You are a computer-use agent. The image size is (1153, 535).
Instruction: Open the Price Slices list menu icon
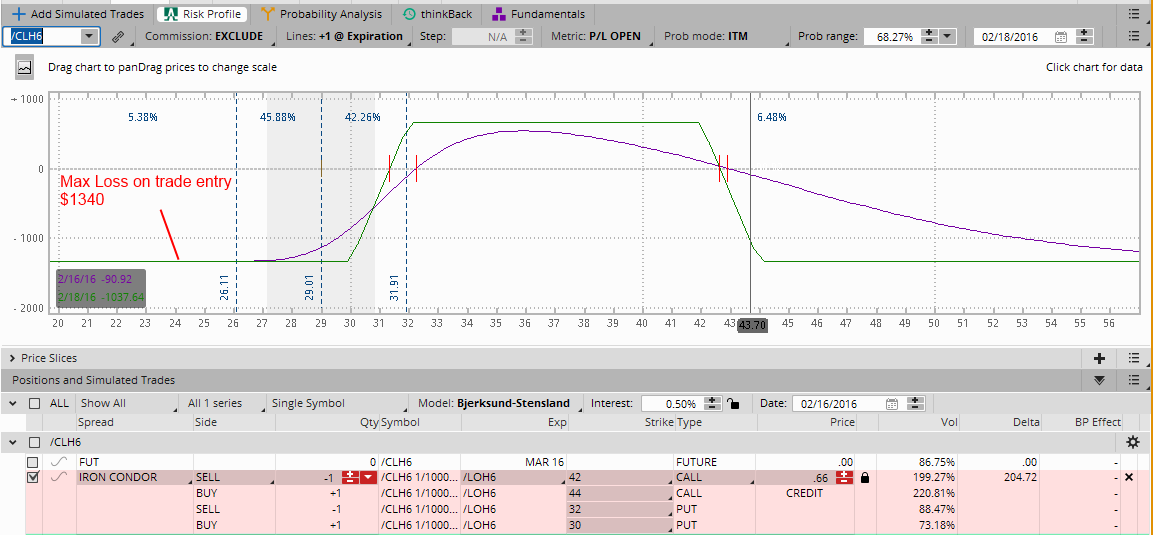coord(1132,358)
